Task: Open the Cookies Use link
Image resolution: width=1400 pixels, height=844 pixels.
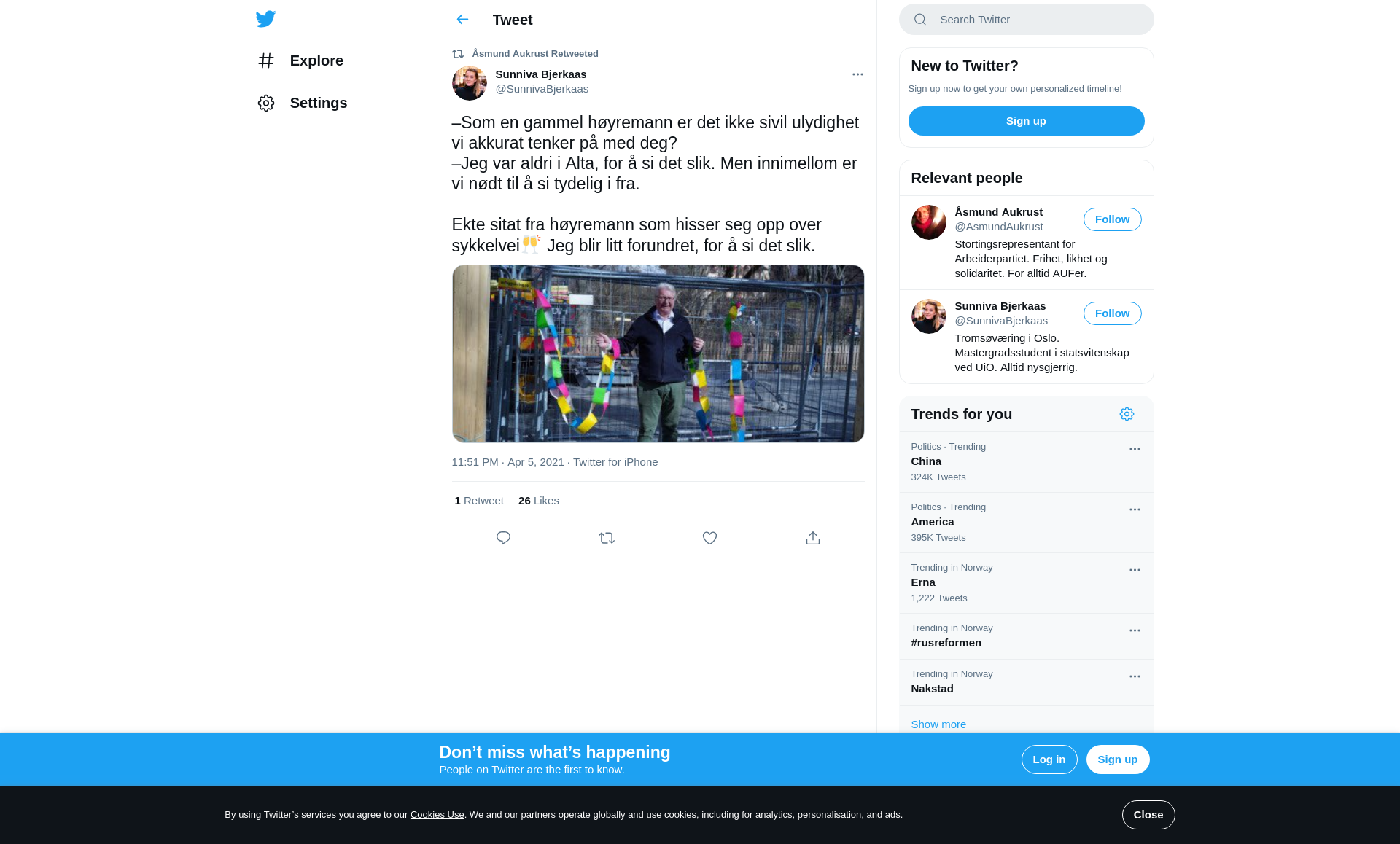Action: [437, 815]
